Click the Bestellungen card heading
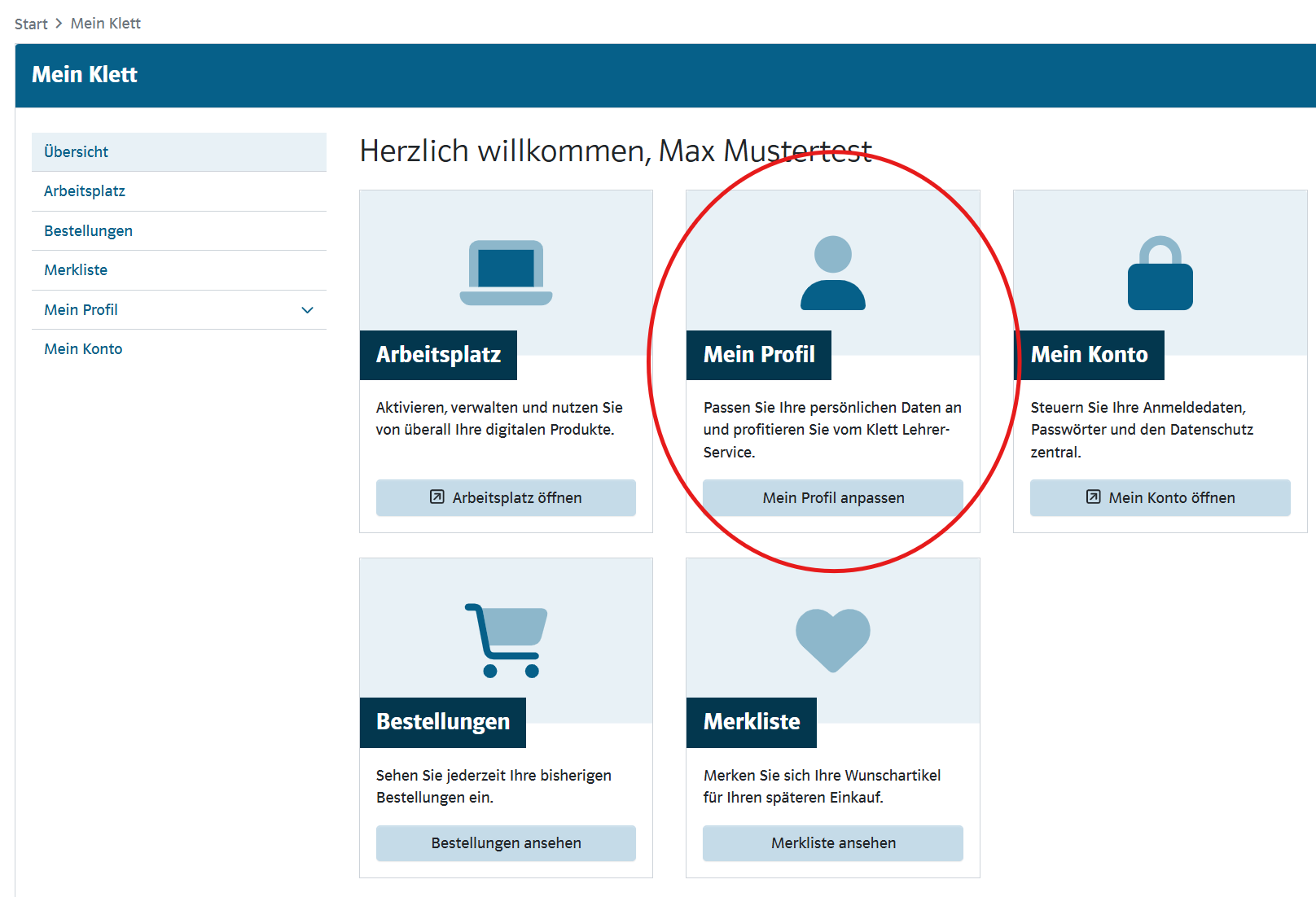1316x897 pixels. (x=443, y=722)
